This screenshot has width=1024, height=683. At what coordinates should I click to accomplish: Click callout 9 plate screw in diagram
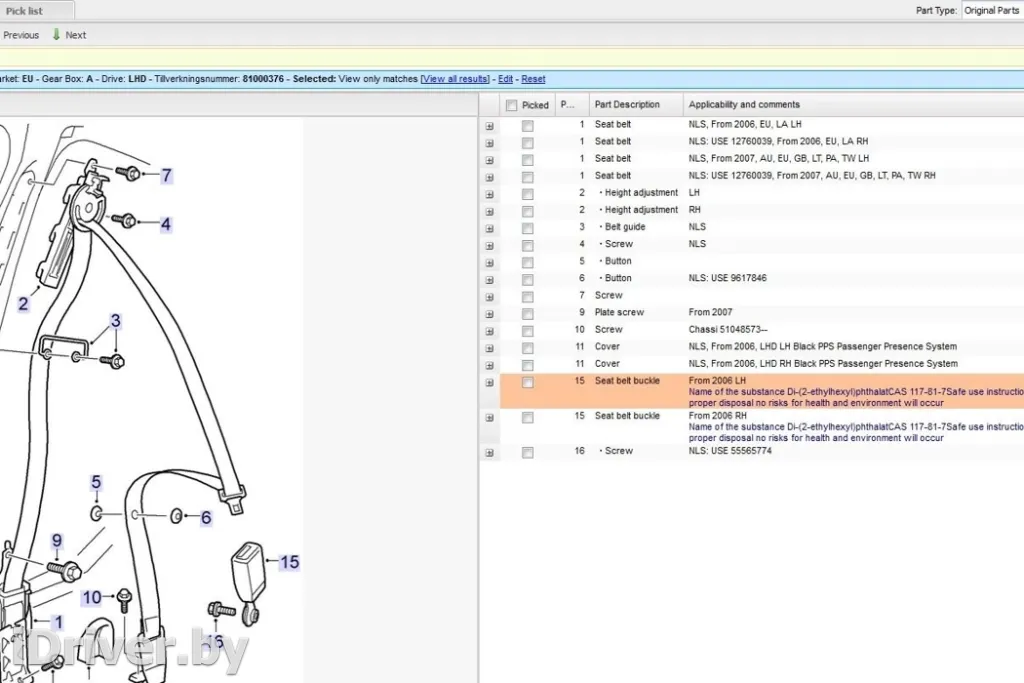tap(57, 541)
